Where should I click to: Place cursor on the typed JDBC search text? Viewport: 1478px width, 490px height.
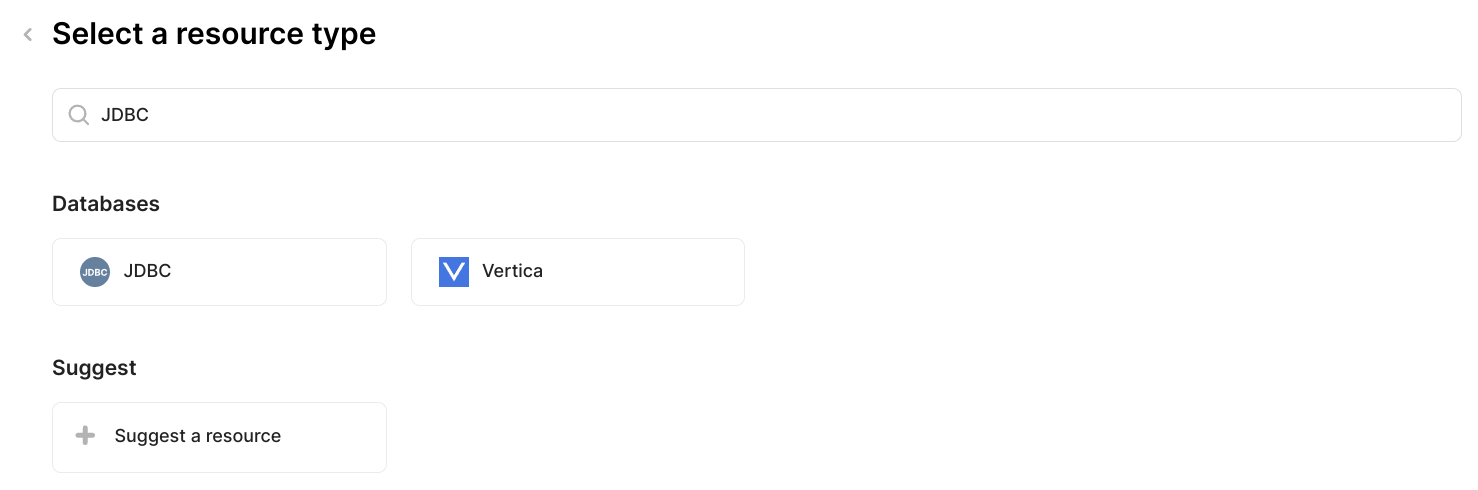[125, 115]
